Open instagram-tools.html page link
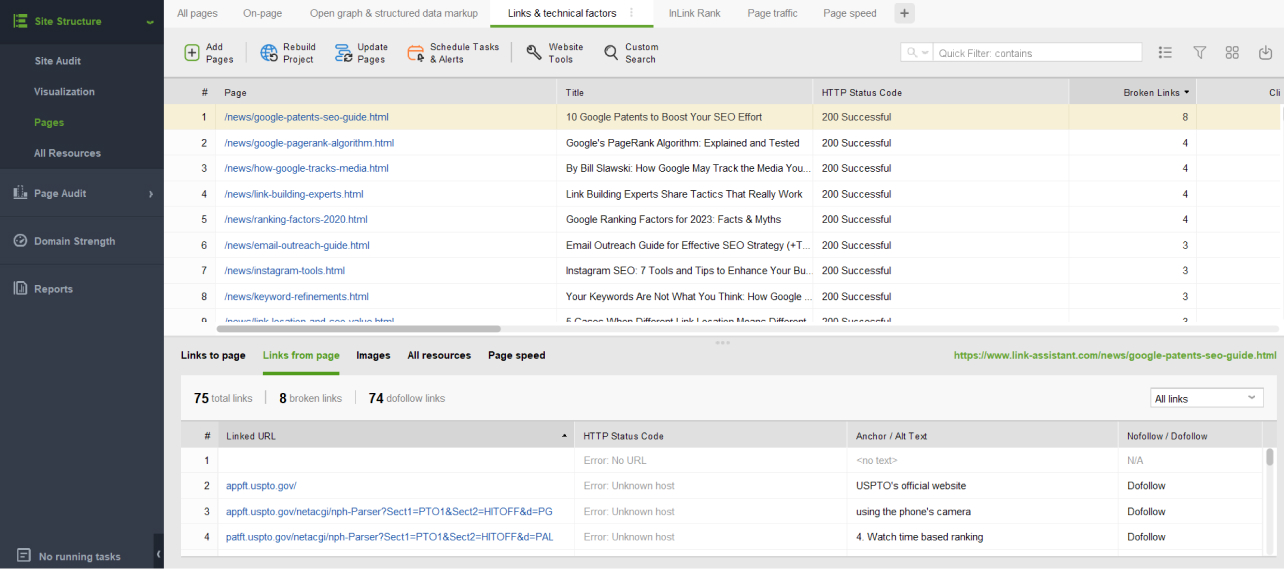This screenshot has width=1284, height=569. (x=285, y=270)
